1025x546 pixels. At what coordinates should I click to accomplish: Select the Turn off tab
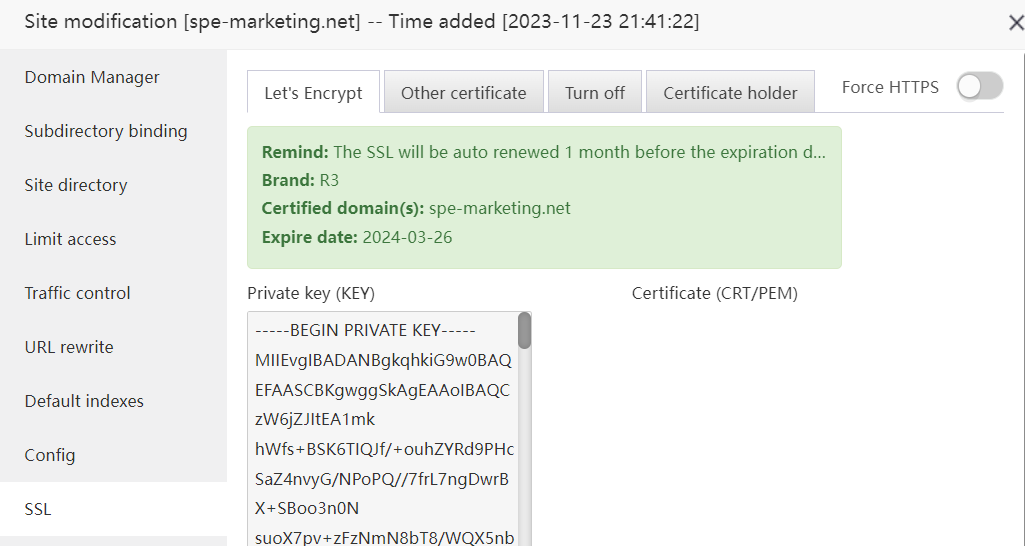click(594, 93)
